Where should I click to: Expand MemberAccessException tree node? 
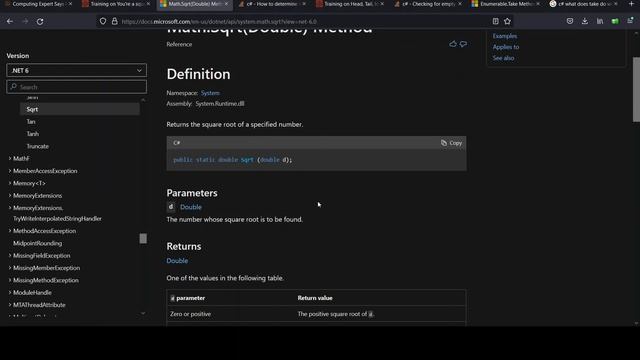point(10,171)
